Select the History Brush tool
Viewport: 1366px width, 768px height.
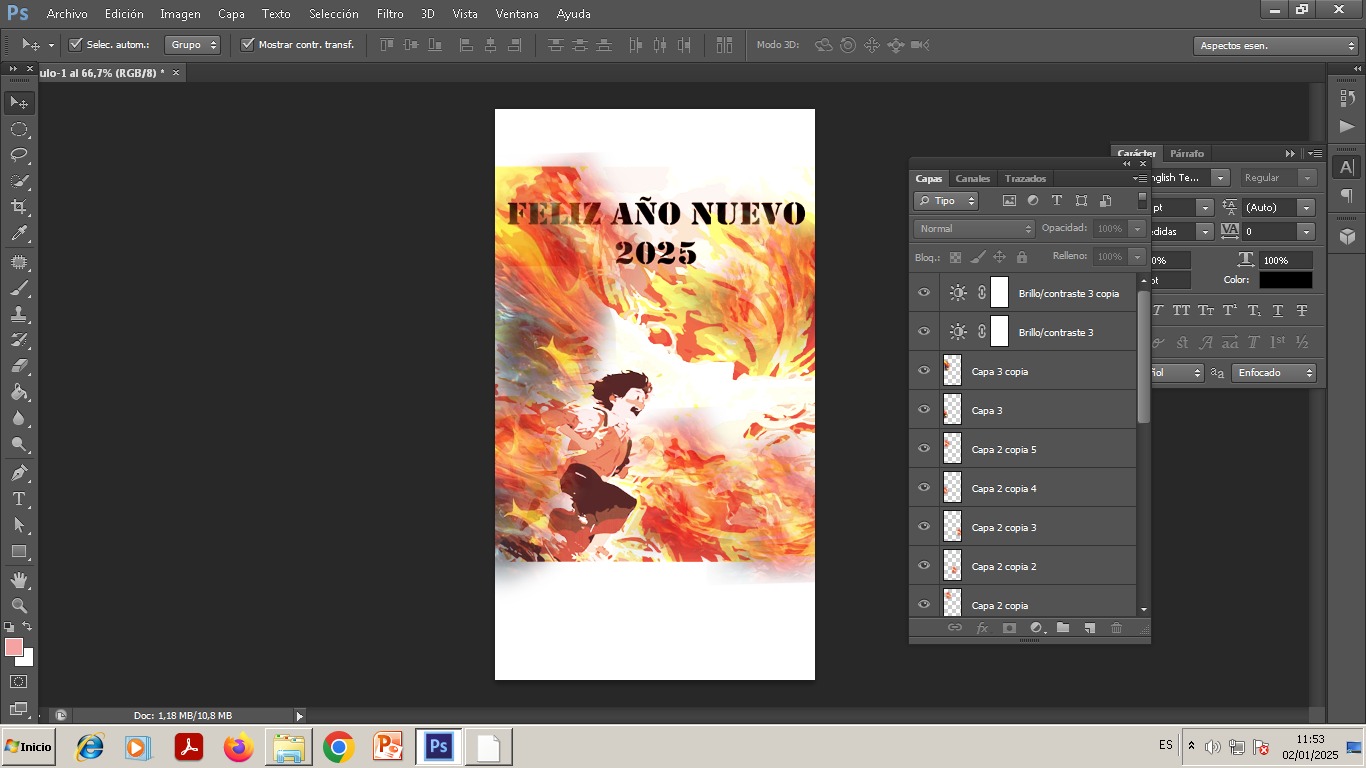[19, 340]
